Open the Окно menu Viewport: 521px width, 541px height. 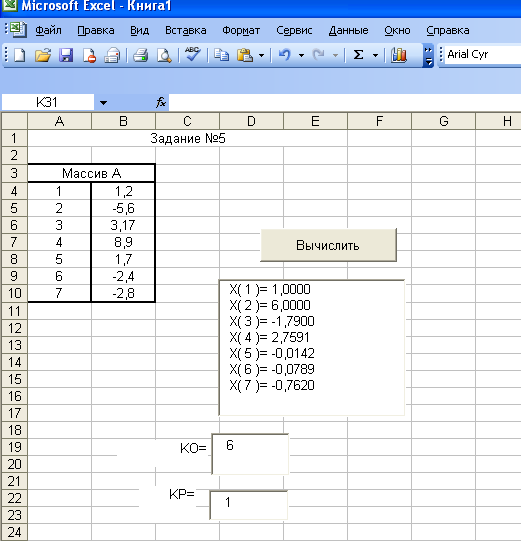coord(397,30)
